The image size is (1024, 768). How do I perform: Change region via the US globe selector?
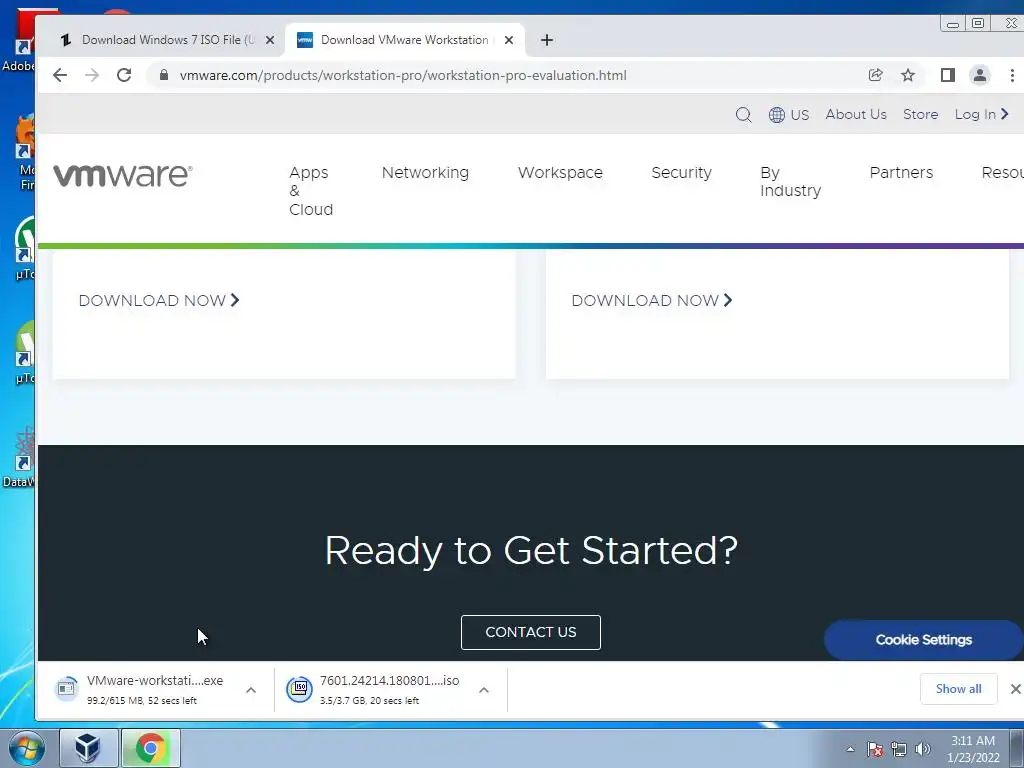pos(789,115)
